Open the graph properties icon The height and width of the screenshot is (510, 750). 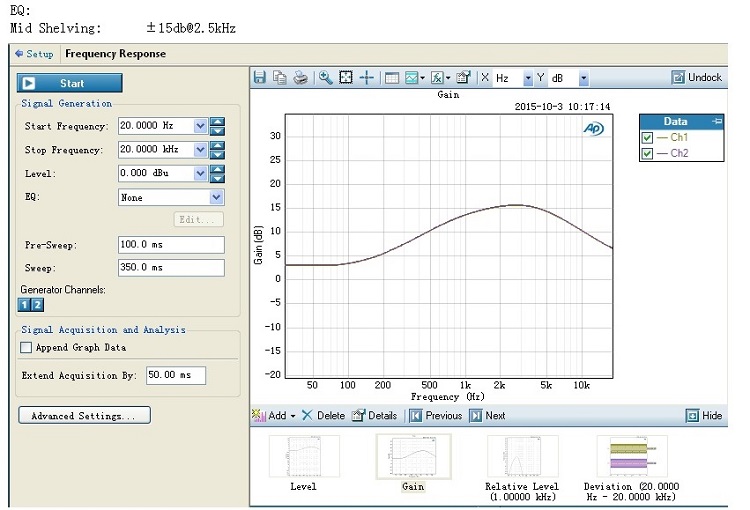pos(463,78)
